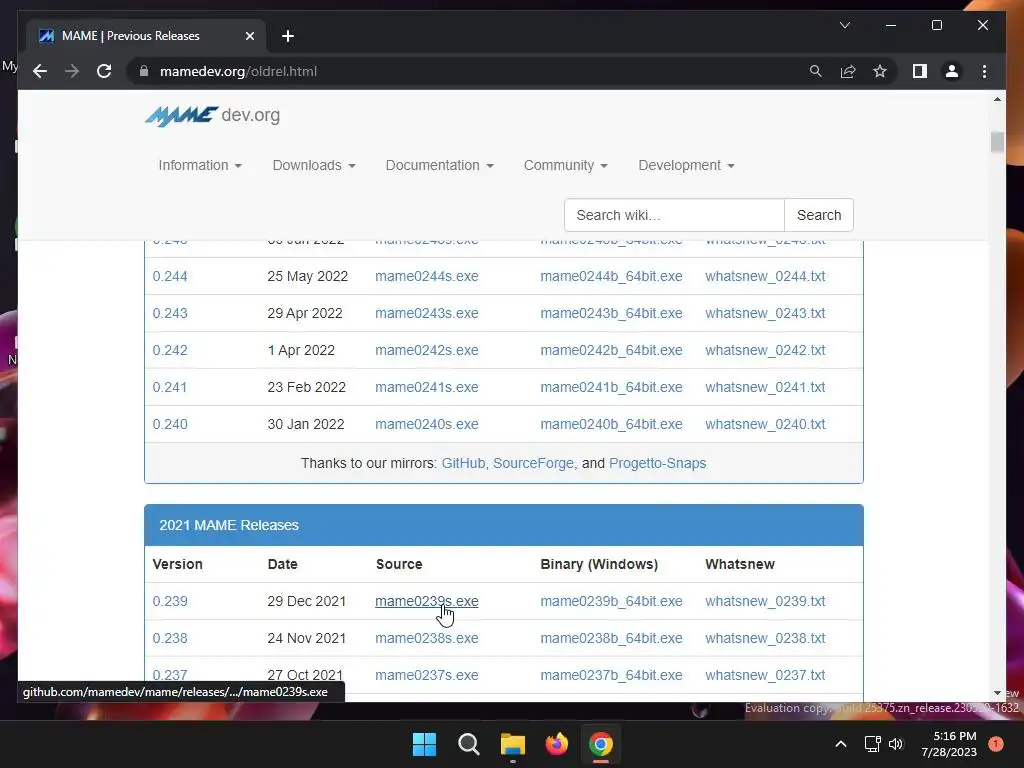Viewport: 1024px width, 768px height.
Task: View site info via padlock icon
Action: click(144, 71)
